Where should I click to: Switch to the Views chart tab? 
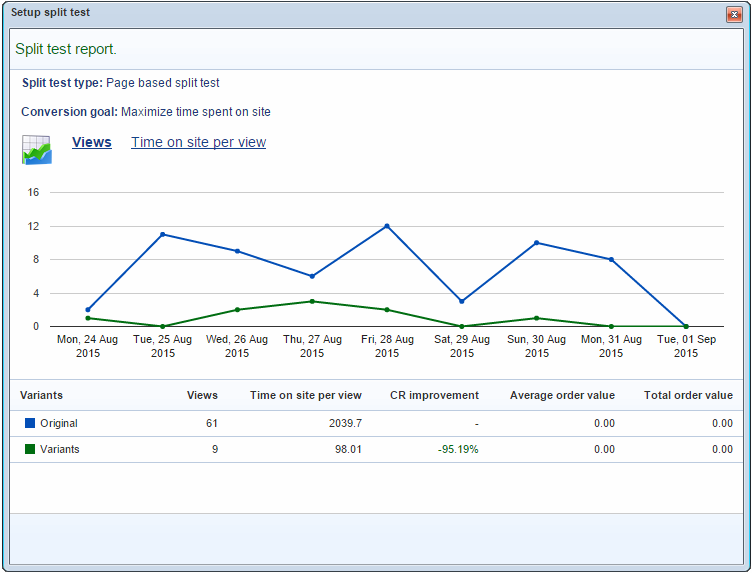[92, 142]
